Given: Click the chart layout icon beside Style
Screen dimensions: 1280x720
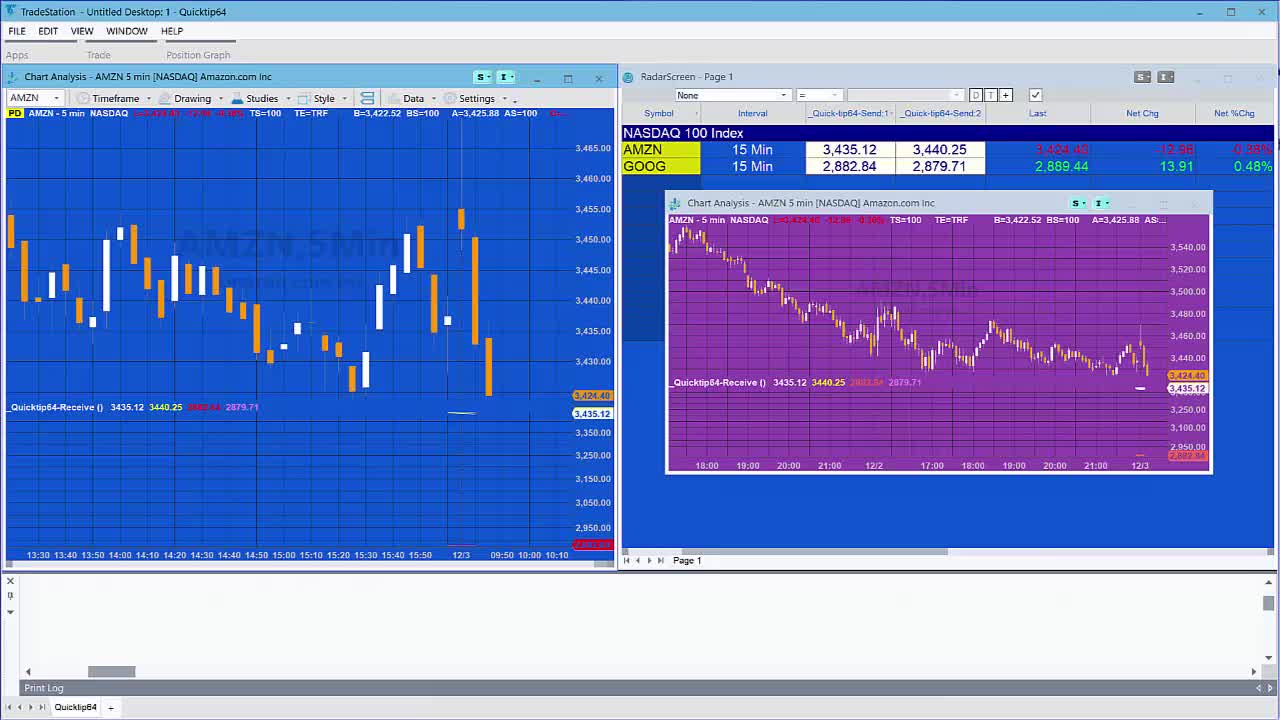Looking at the screenshot, I should tap(367, 98).
